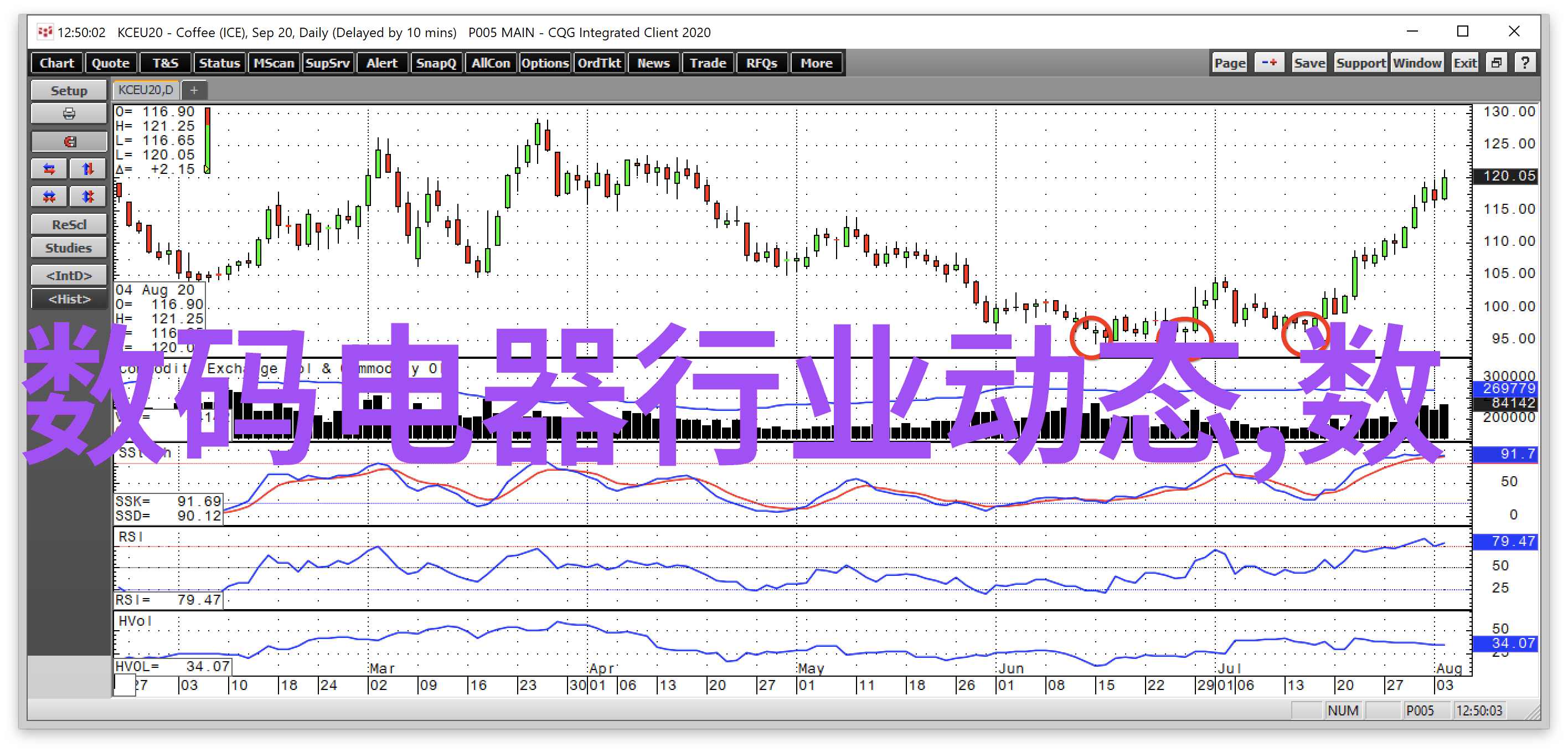
Task: Open the RFQs tab
Action: 761,62
